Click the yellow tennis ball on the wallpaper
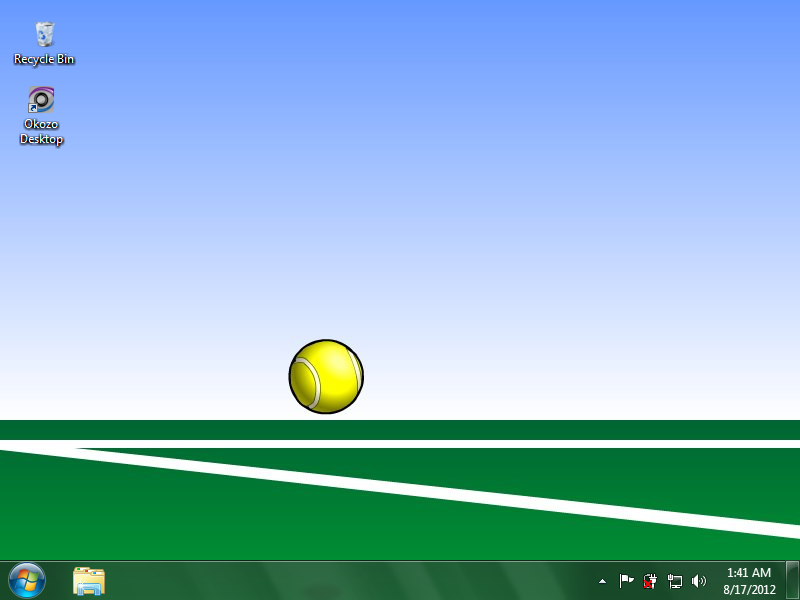This screenshot has width=800, height=600. [x=326, y=377]
